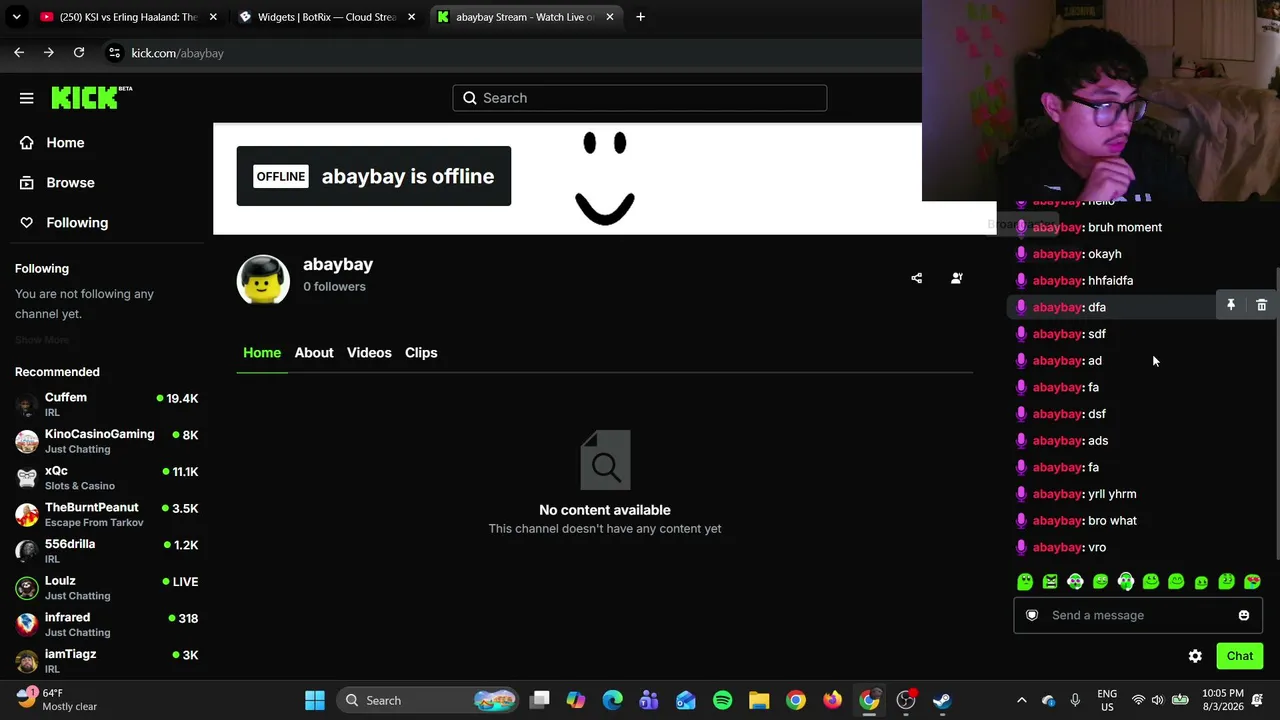Go forward in browser history

click(49, 53)
